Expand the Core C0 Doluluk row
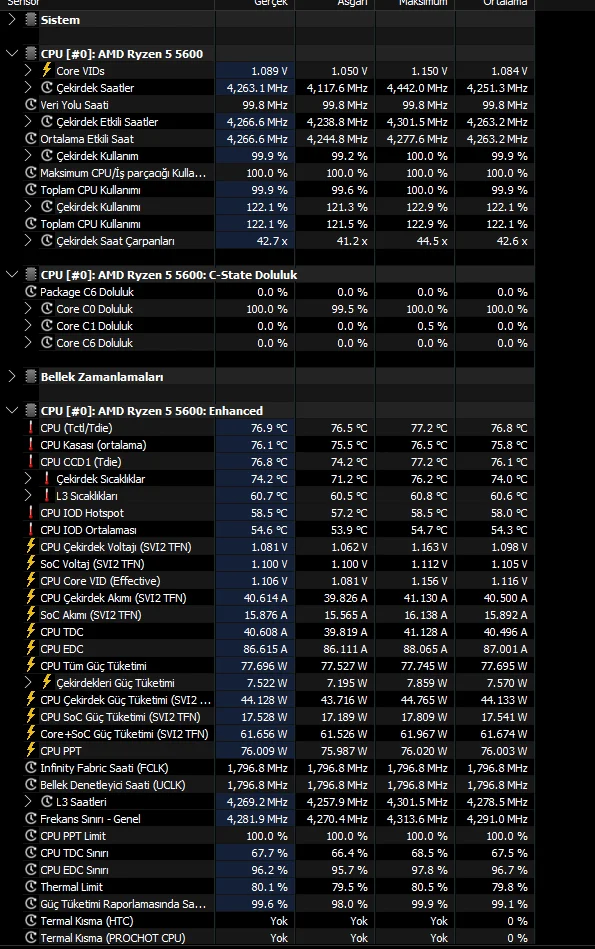 click(x=28, y=309)
